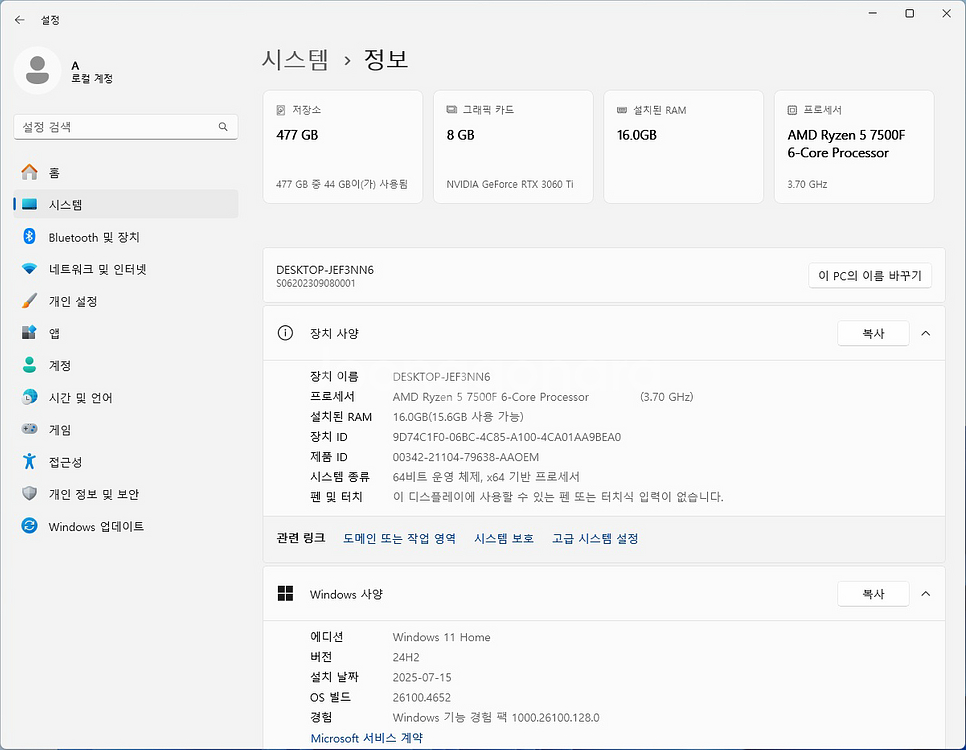
Task: Click the storage disk icon on 저장소 card
Action: [x=281, y=110]
